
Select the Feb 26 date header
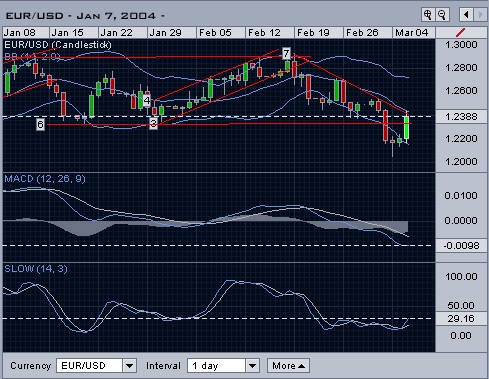pos(368,33)
